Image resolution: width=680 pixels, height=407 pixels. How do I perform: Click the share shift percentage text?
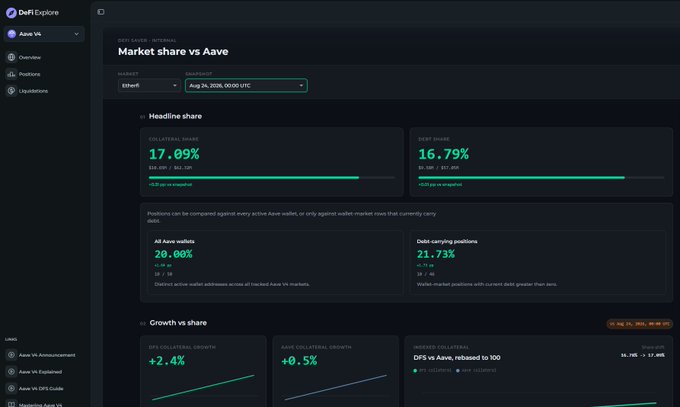tap(642, 355)
